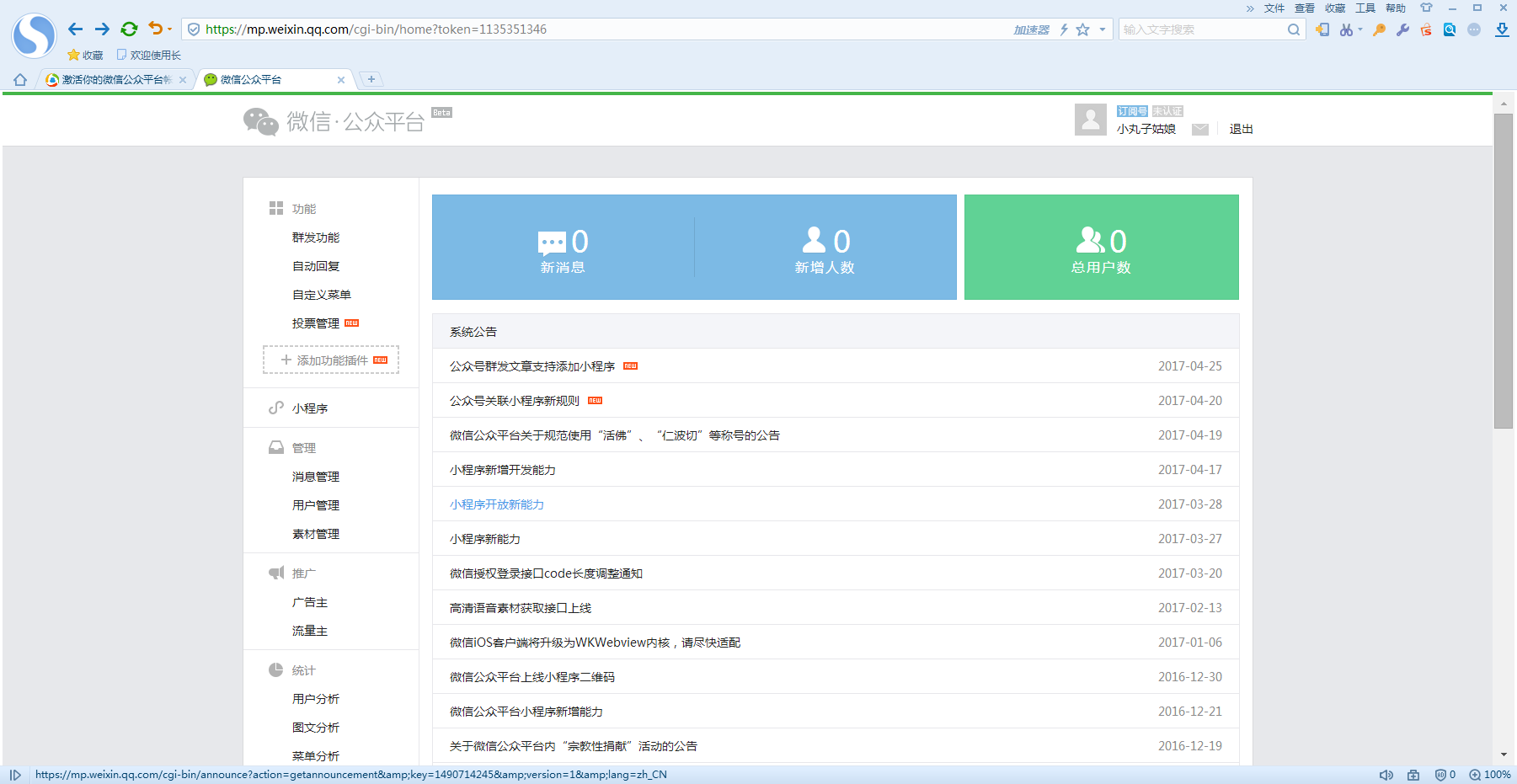Click the 添加功能插件 button
1517x784 pixels.
331,360
